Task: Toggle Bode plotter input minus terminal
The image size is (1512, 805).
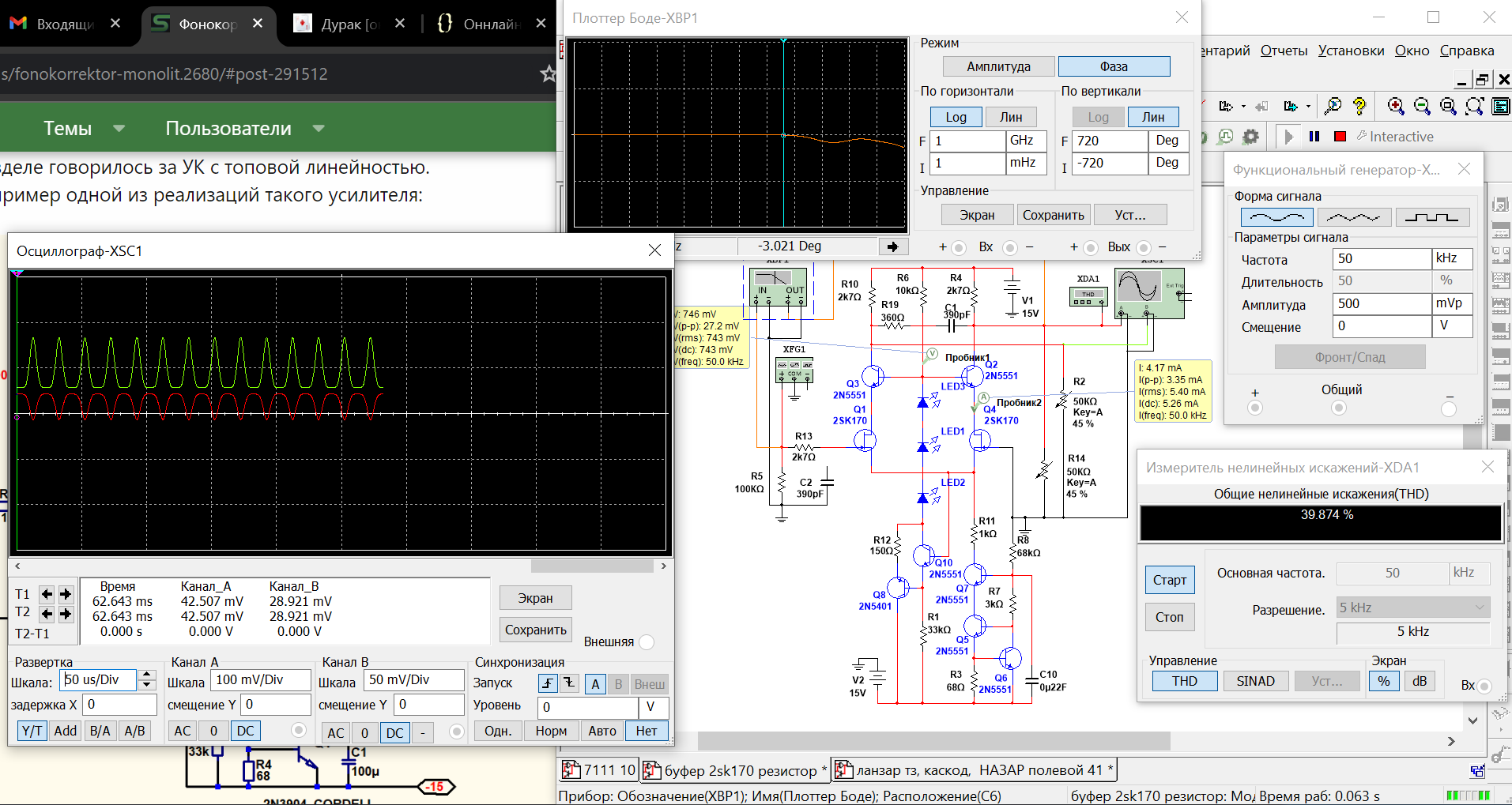Action: point(1010,248)
